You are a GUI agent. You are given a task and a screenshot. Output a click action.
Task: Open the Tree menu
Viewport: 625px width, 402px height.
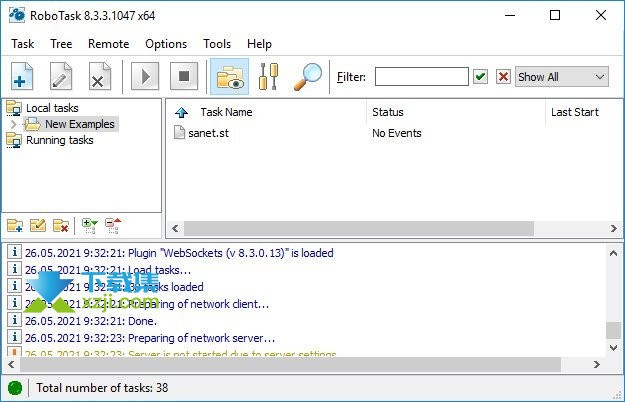tap(61, 43)
